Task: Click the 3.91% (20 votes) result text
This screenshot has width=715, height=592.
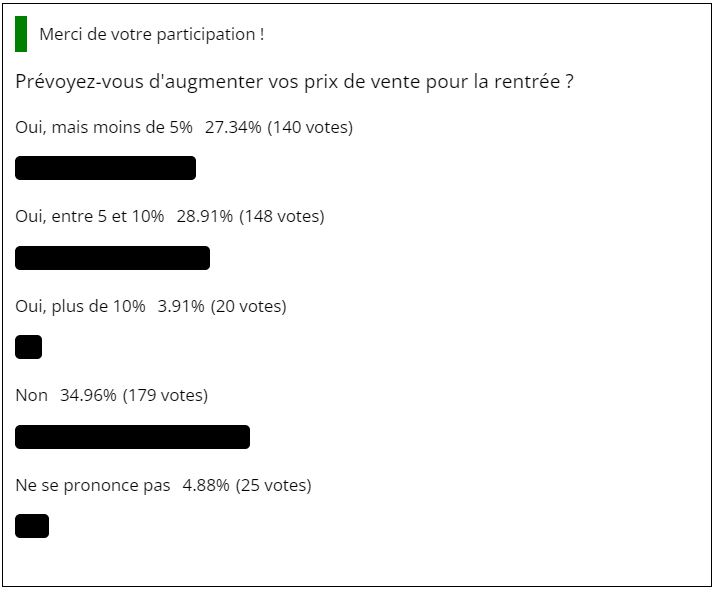Action: 222,306
